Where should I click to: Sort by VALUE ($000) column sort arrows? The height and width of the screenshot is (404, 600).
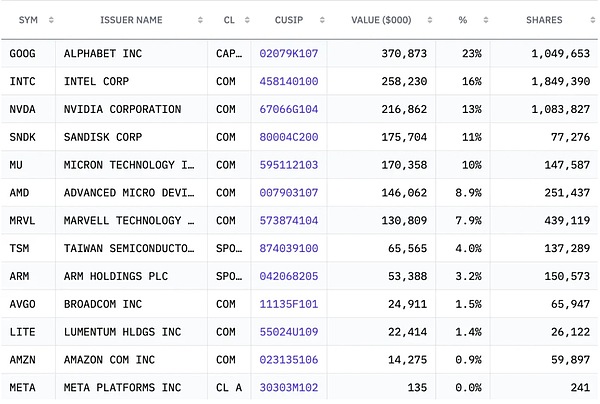(430, 20)
